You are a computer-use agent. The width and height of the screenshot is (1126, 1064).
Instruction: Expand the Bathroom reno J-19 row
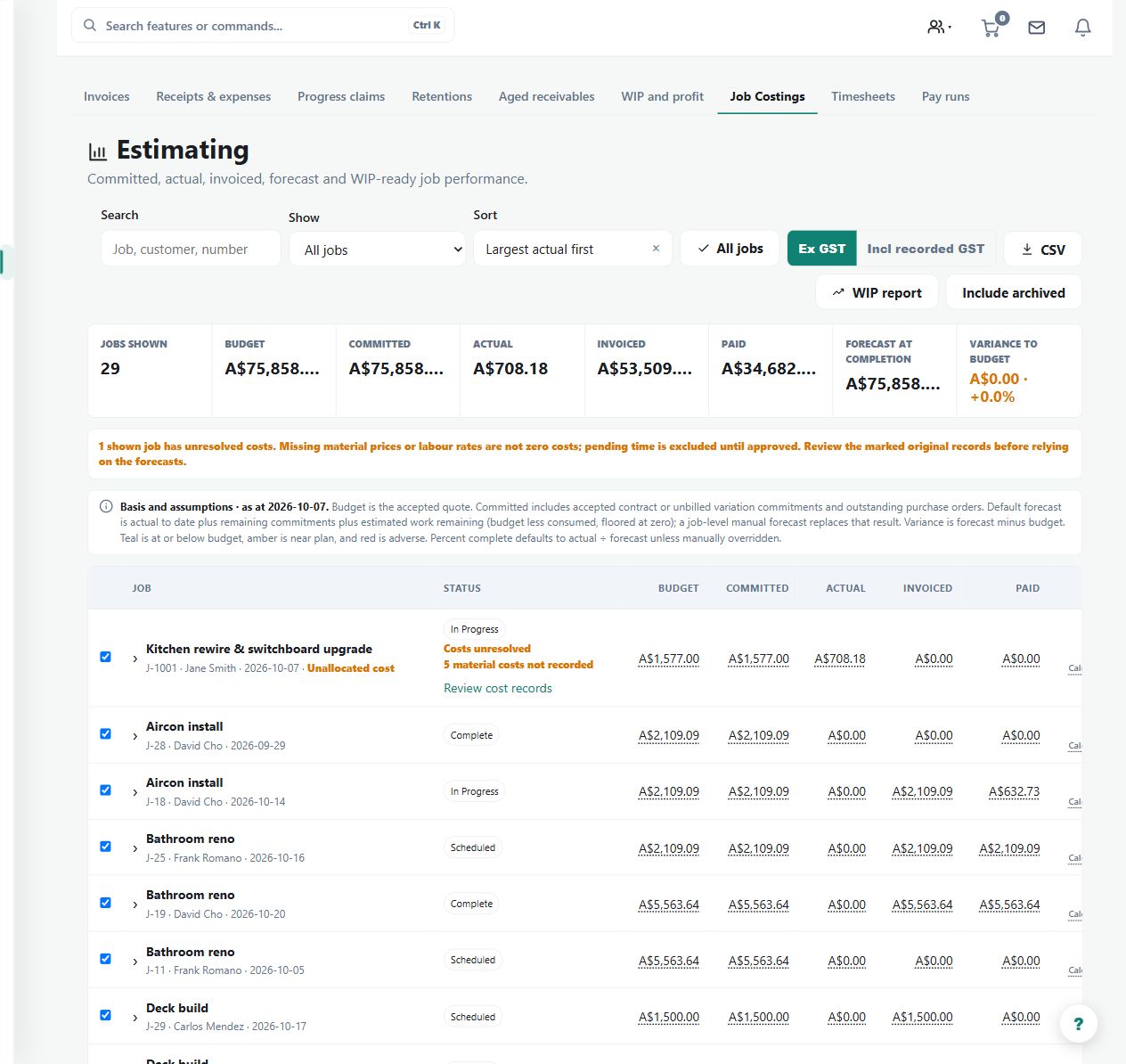(x=135, y=904)
